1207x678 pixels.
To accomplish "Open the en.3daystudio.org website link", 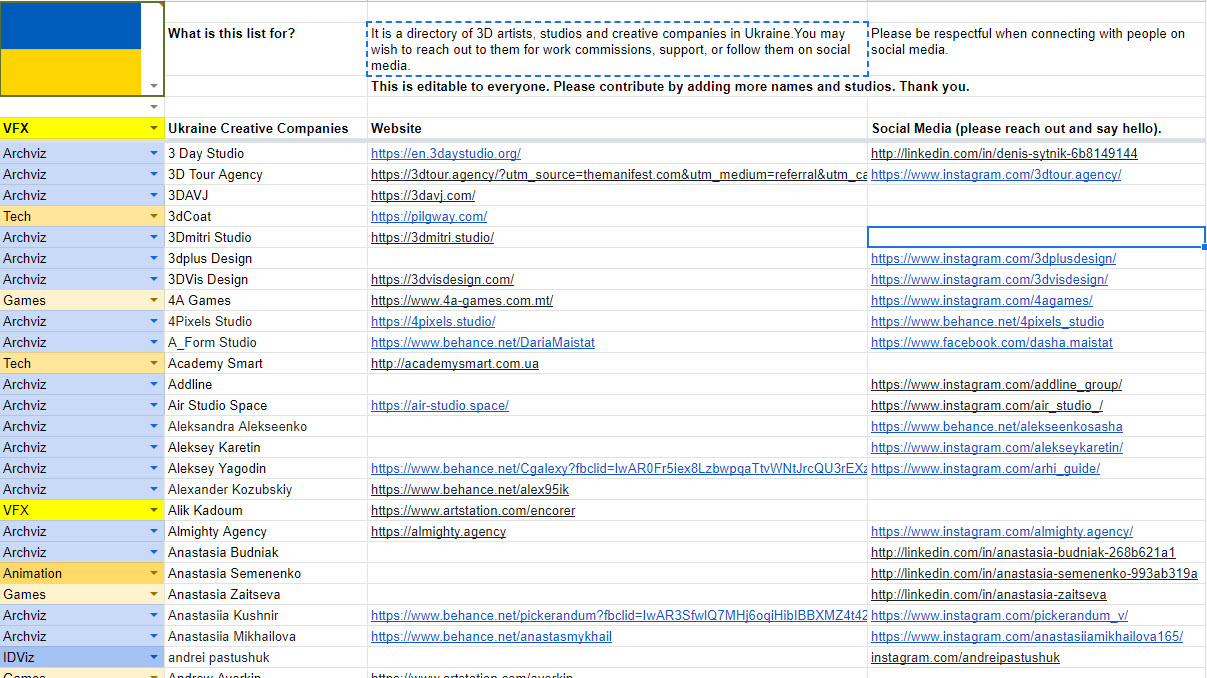I will pyautogui.click(x=446, y=154).
